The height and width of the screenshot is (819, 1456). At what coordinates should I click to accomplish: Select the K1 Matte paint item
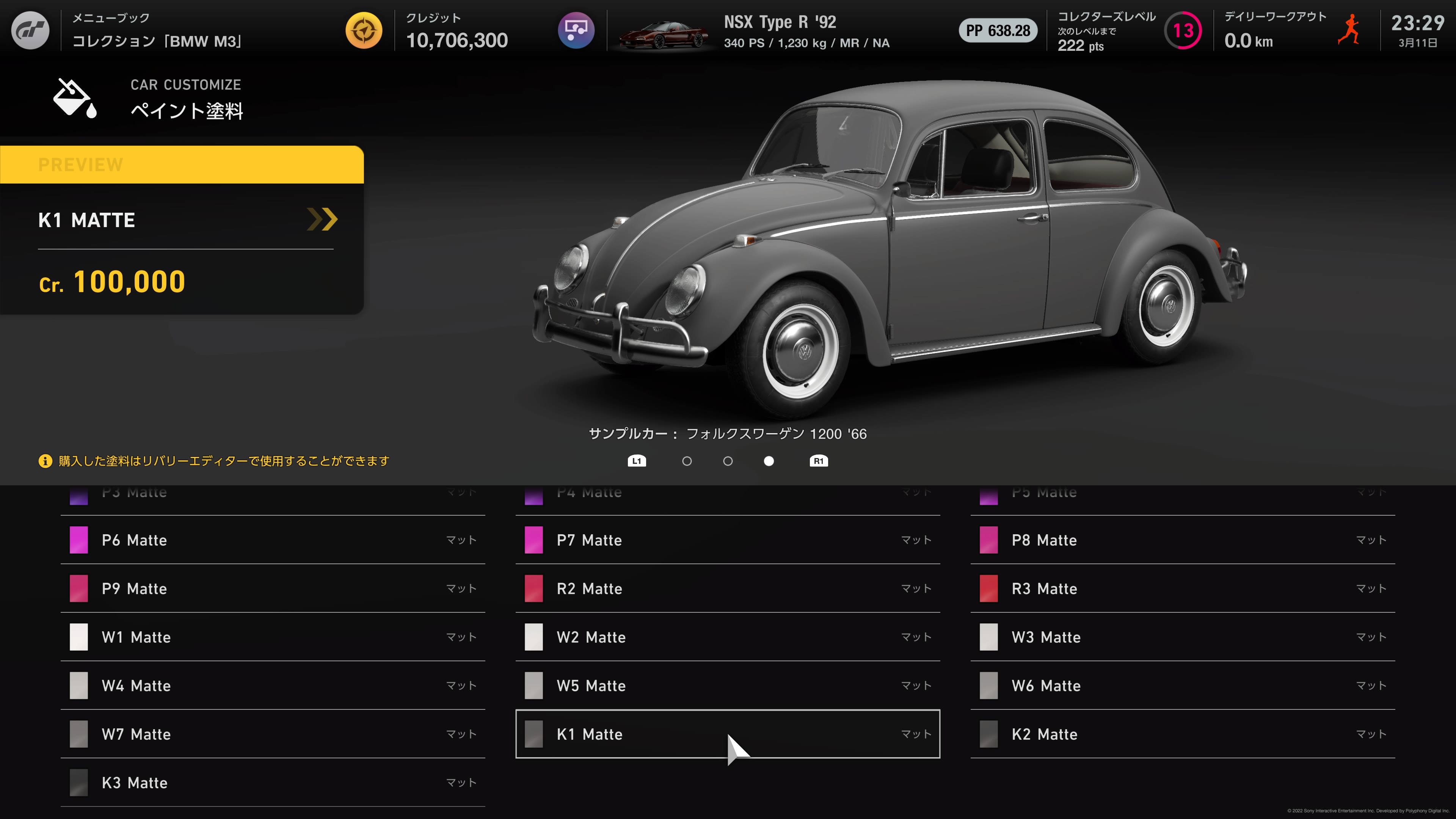click(x=728, y=734)
